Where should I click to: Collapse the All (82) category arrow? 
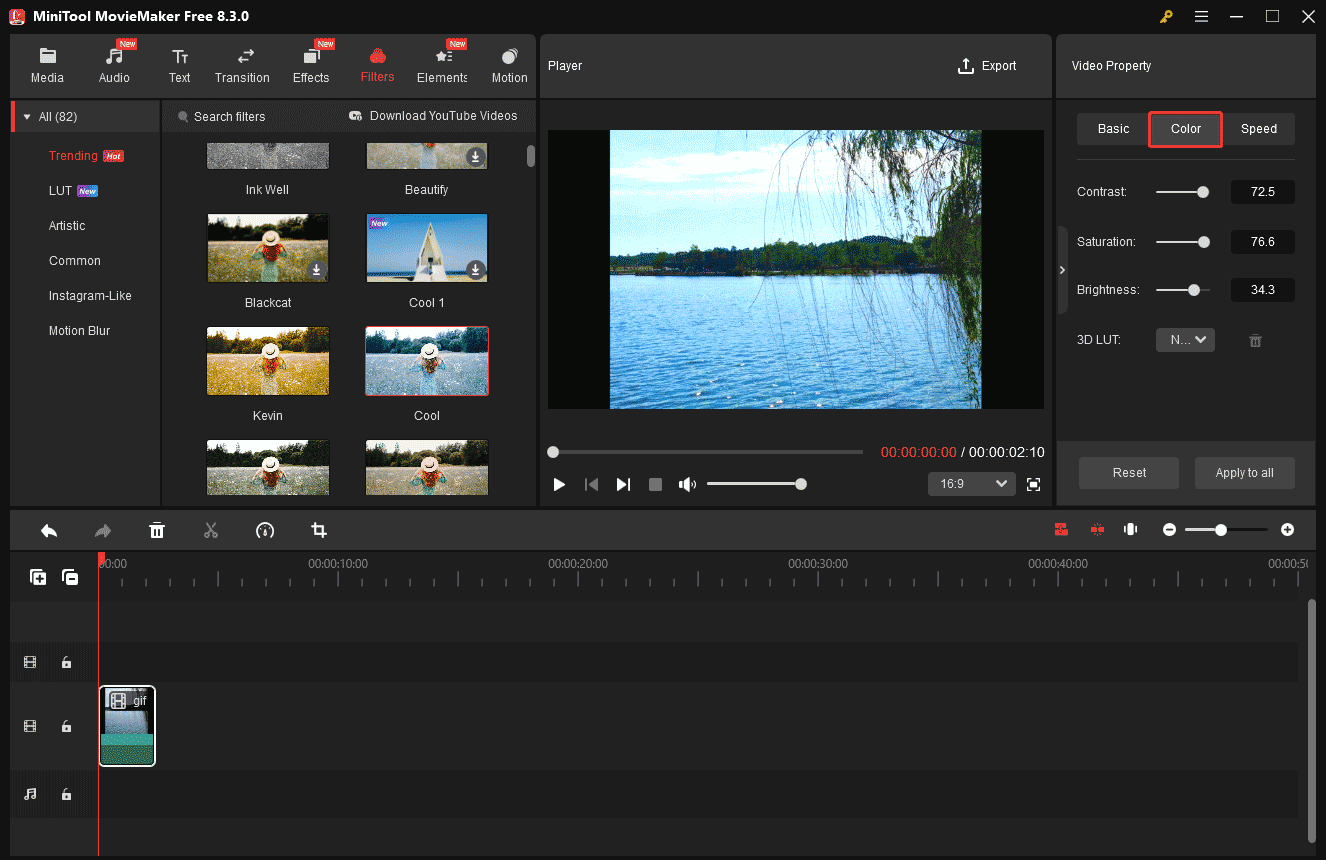27,117
